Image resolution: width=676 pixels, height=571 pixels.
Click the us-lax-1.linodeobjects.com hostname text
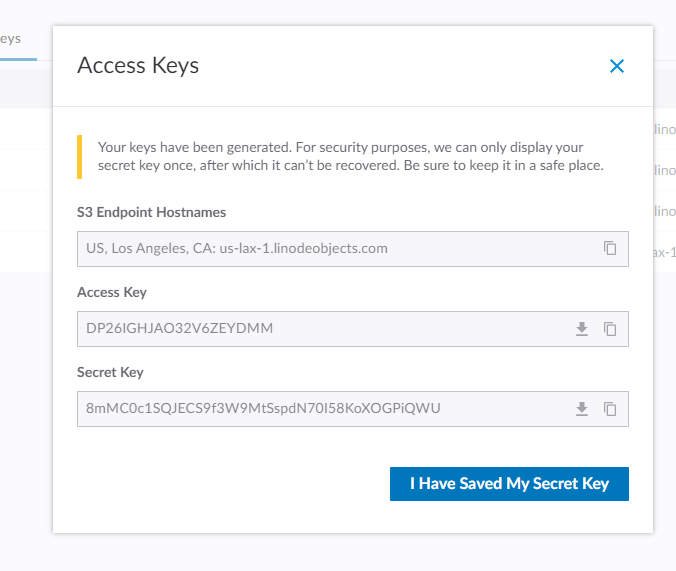tap(303, 248)
